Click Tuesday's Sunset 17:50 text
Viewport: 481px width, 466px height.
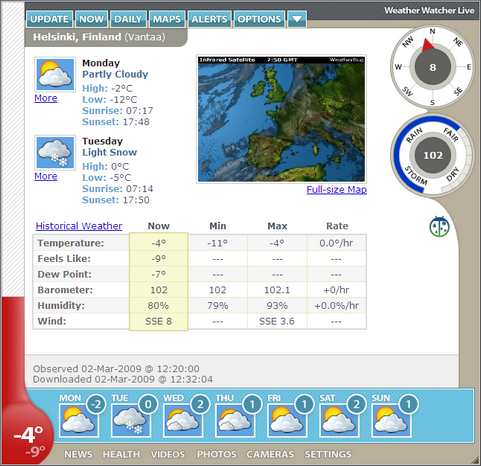coord(116,200)
